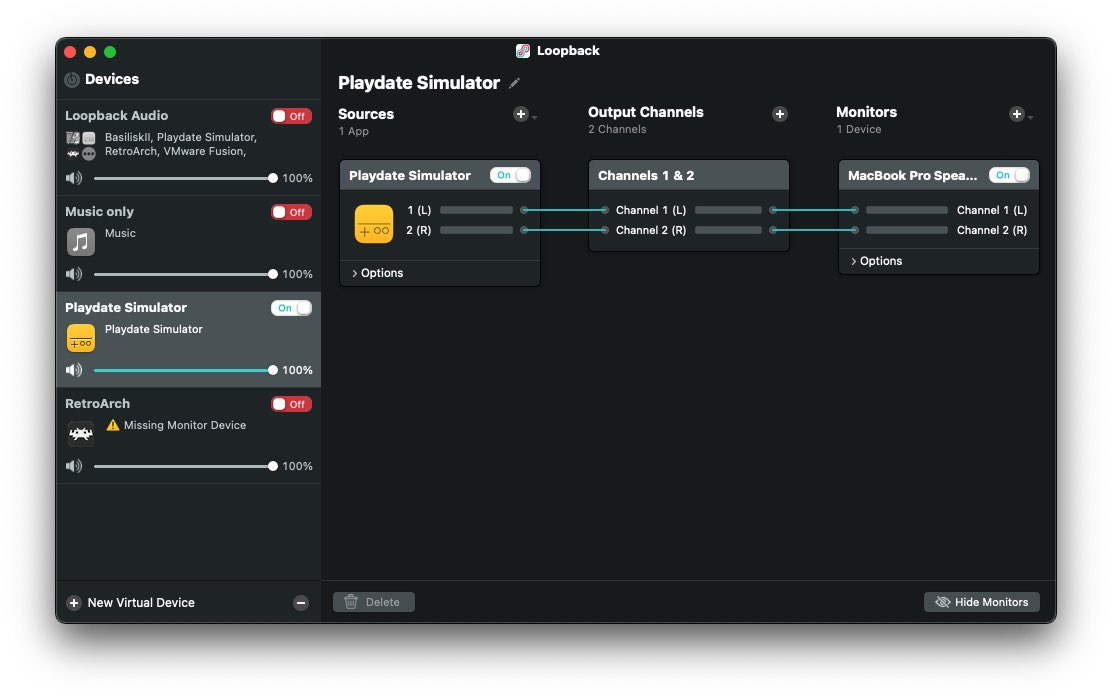Click source 2 (R) output connector dot
The width and height of the screenshot is (1112, 697).
(524, 230)
